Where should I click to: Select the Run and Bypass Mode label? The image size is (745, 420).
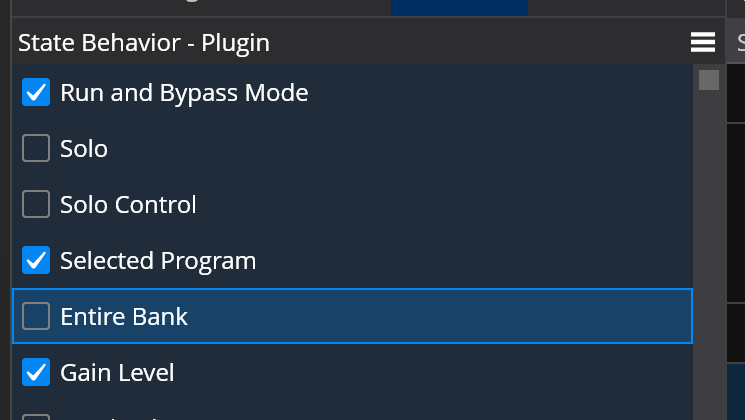click(x=184, y=93)
